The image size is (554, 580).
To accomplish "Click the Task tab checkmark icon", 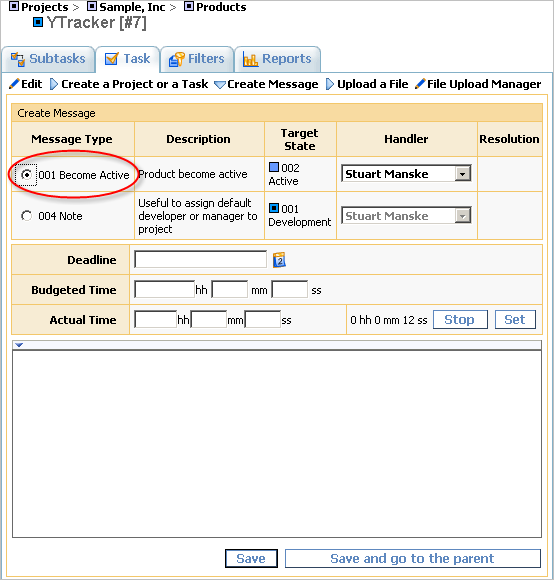I will click(x=112, y=59).
